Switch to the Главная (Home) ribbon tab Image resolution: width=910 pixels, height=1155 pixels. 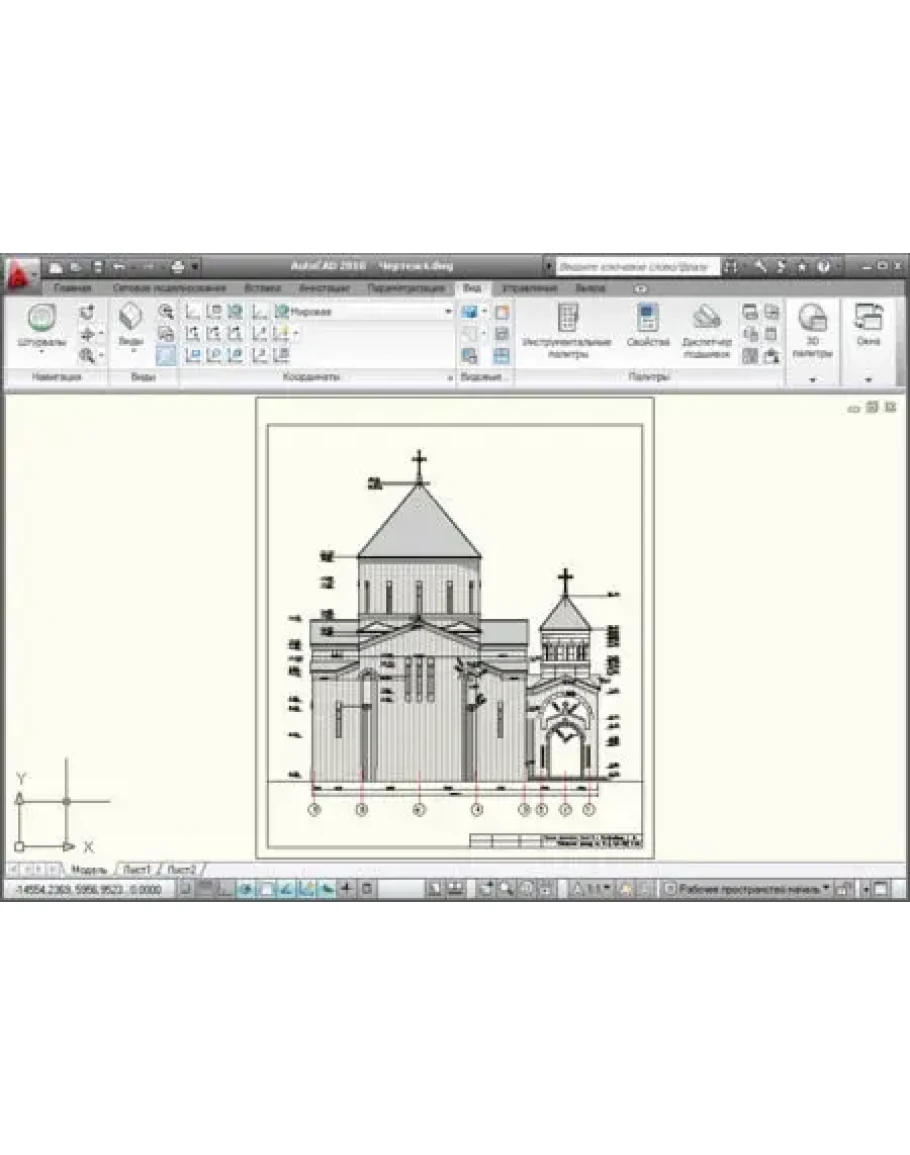(72, 288)
